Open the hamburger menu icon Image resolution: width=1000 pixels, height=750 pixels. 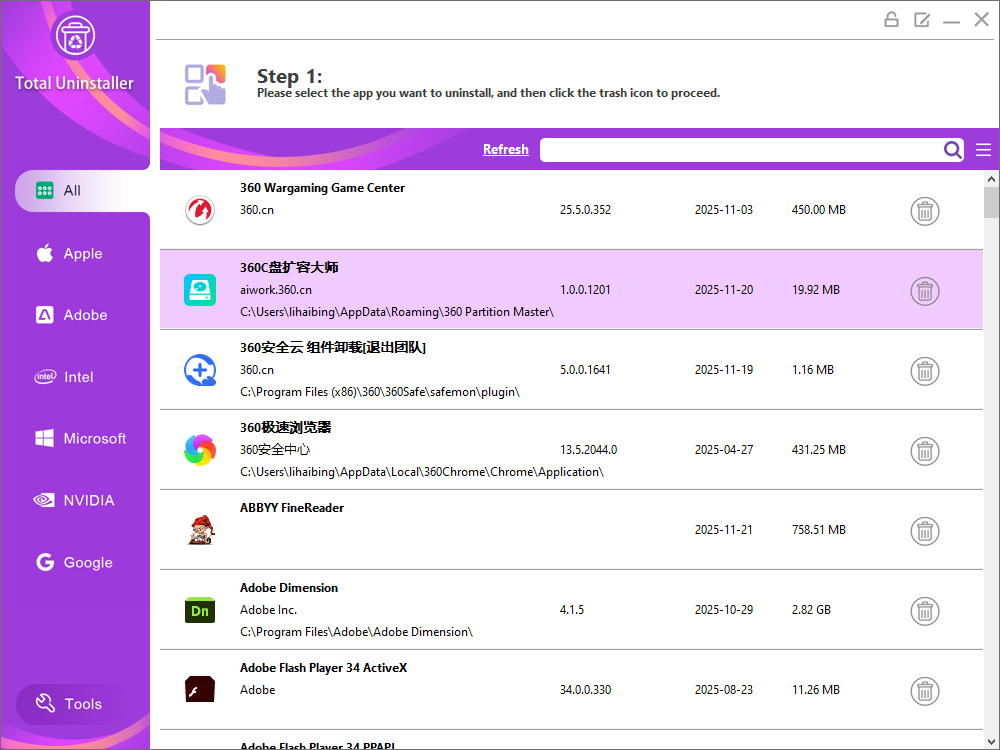983,150
